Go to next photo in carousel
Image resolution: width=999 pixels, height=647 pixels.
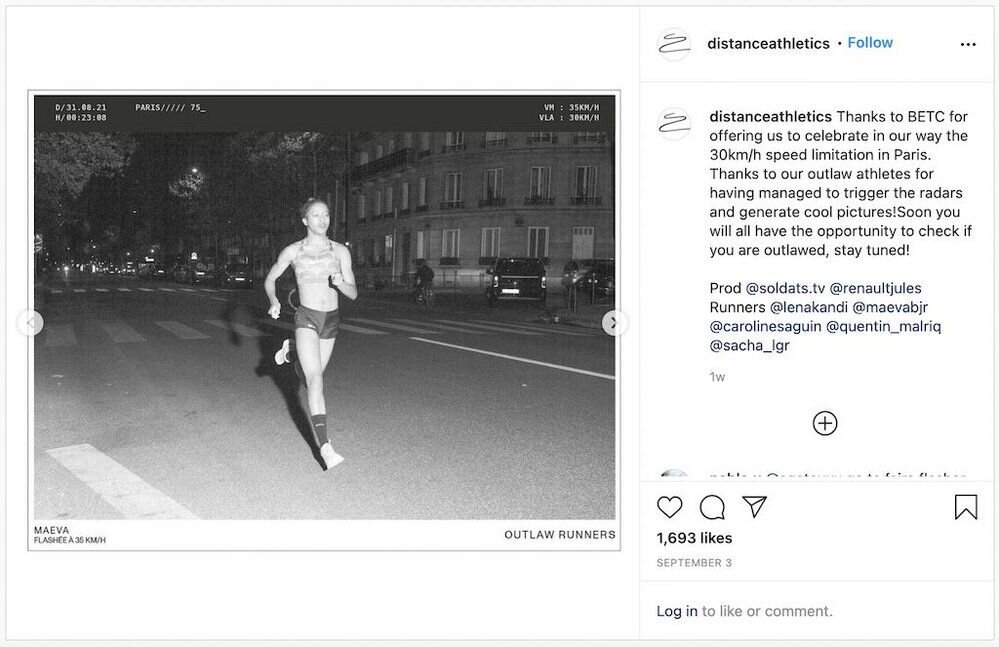pos(614,323)
